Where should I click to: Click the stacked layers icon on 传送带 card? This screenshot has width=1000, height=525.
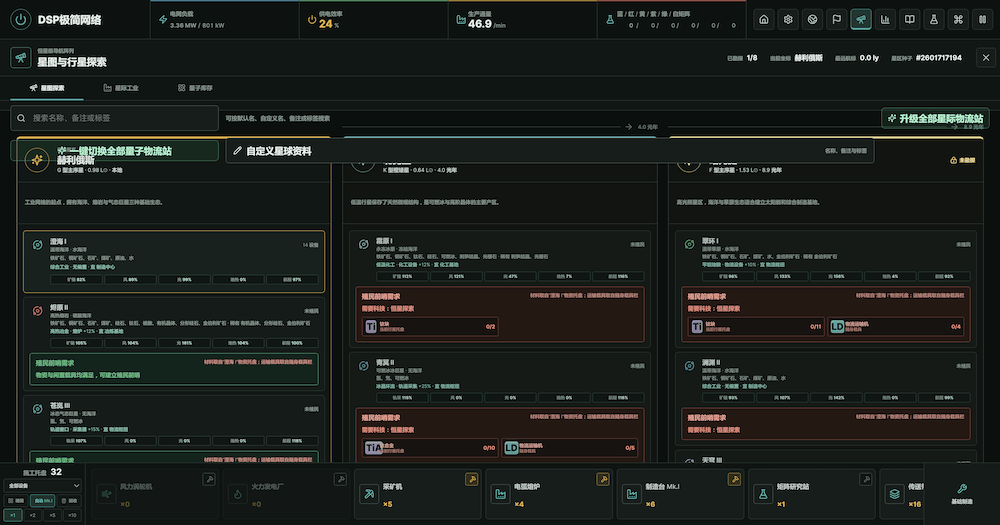pos(894,494)
